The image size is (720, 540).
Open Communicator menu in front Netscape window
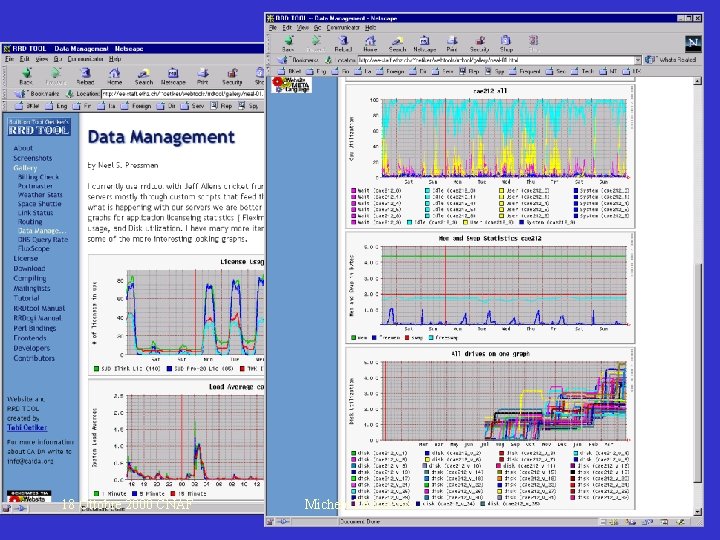pyautogui.click(x=343, y=28)
